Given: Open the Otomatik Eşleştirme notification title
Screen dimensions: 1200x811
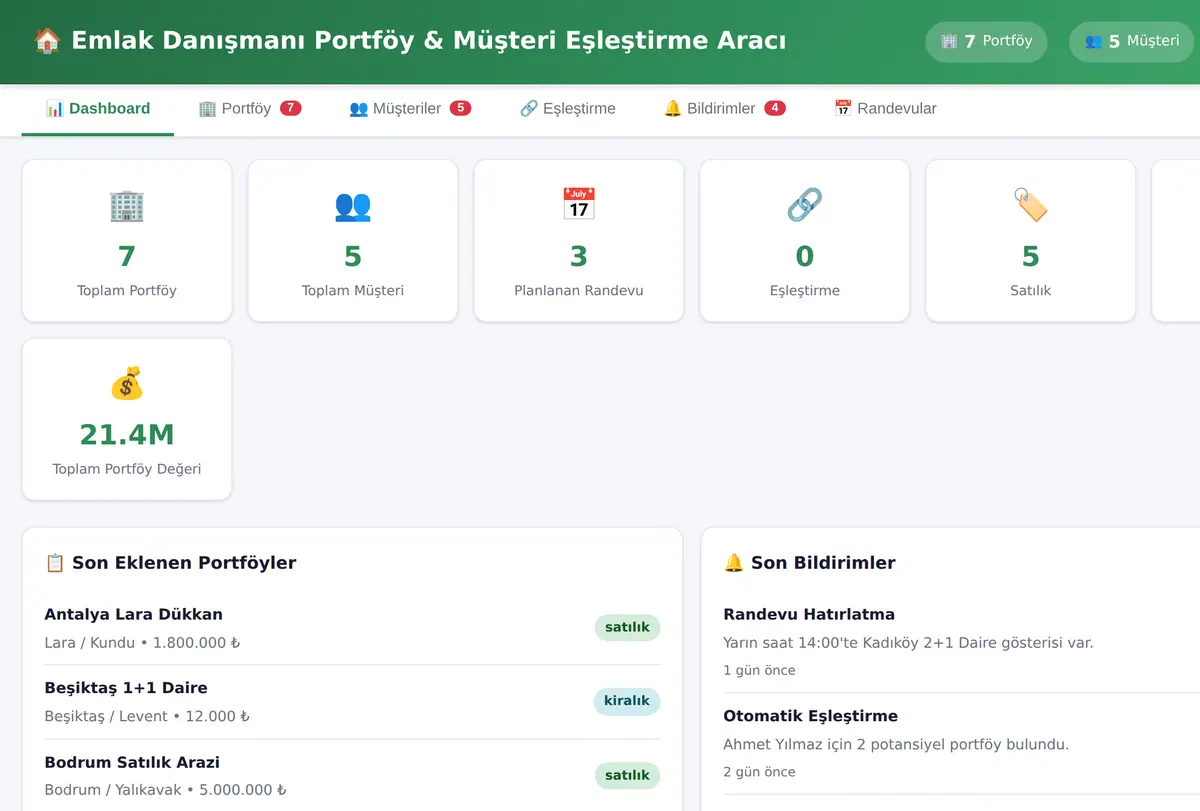Looking at the screenshot, I should pyautogui.click(x=811, y=716).
